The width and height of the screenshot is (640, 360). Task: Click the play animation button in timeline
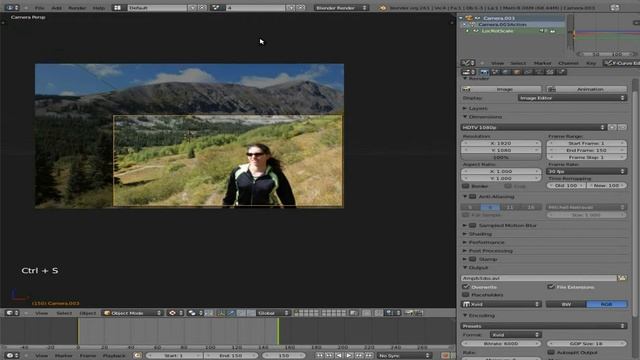click(x=349, y=356)
